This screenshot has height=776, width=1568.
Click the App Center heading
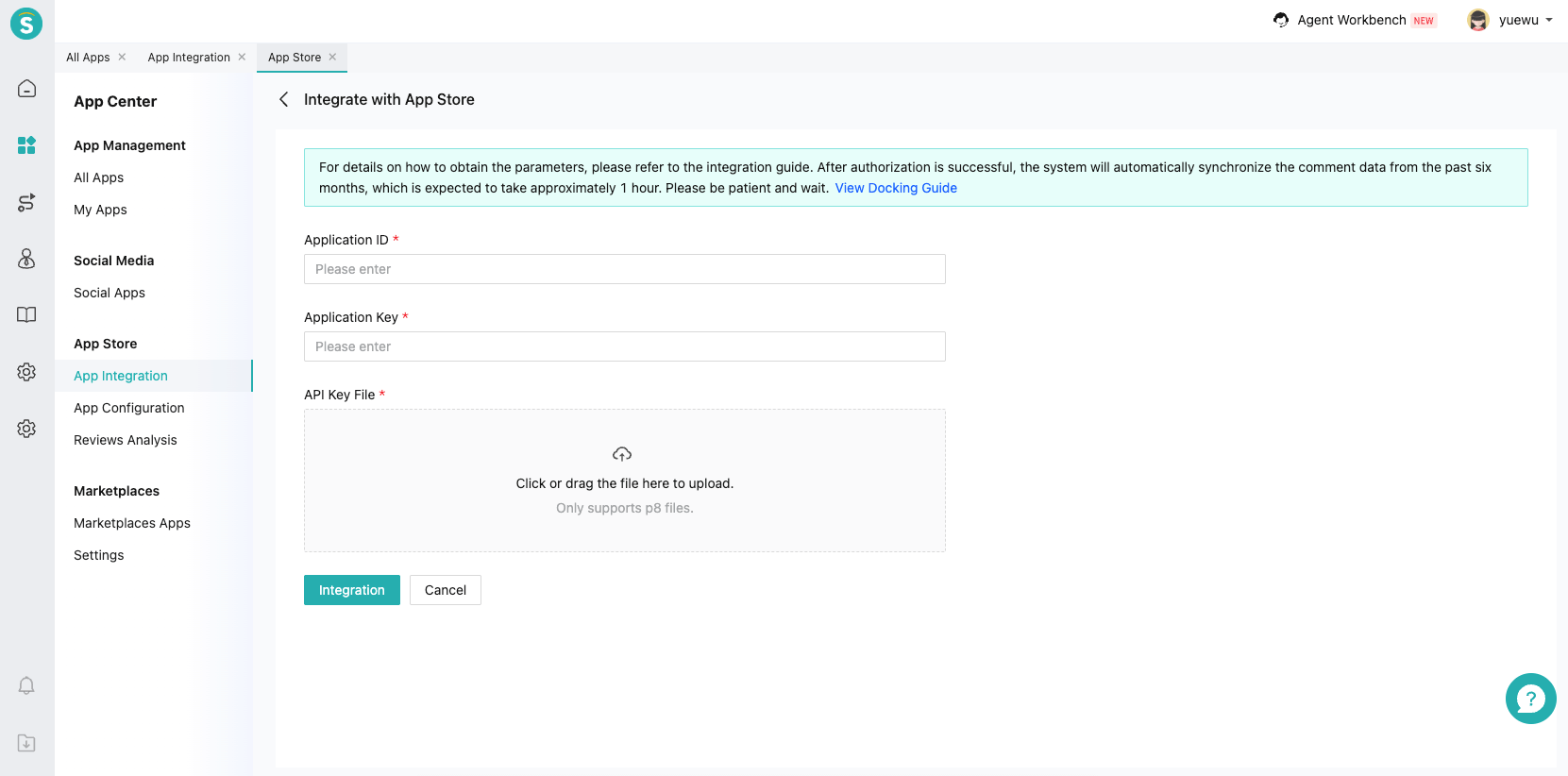pyautogui.click(x=115, y=101)
